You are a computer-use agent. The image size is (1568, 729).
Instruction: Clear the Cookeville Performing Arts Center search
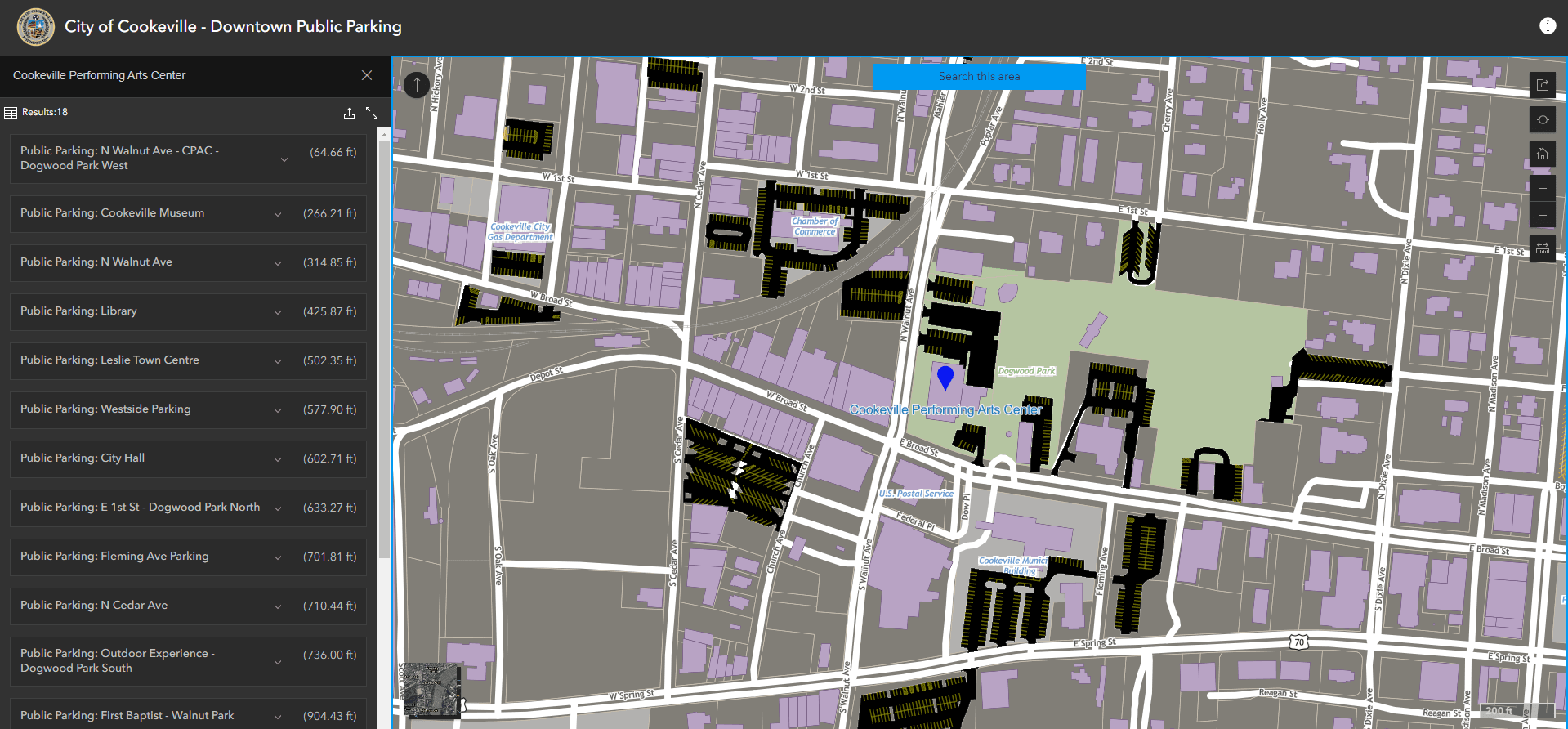pyautogui.click(x=367, y=75)
